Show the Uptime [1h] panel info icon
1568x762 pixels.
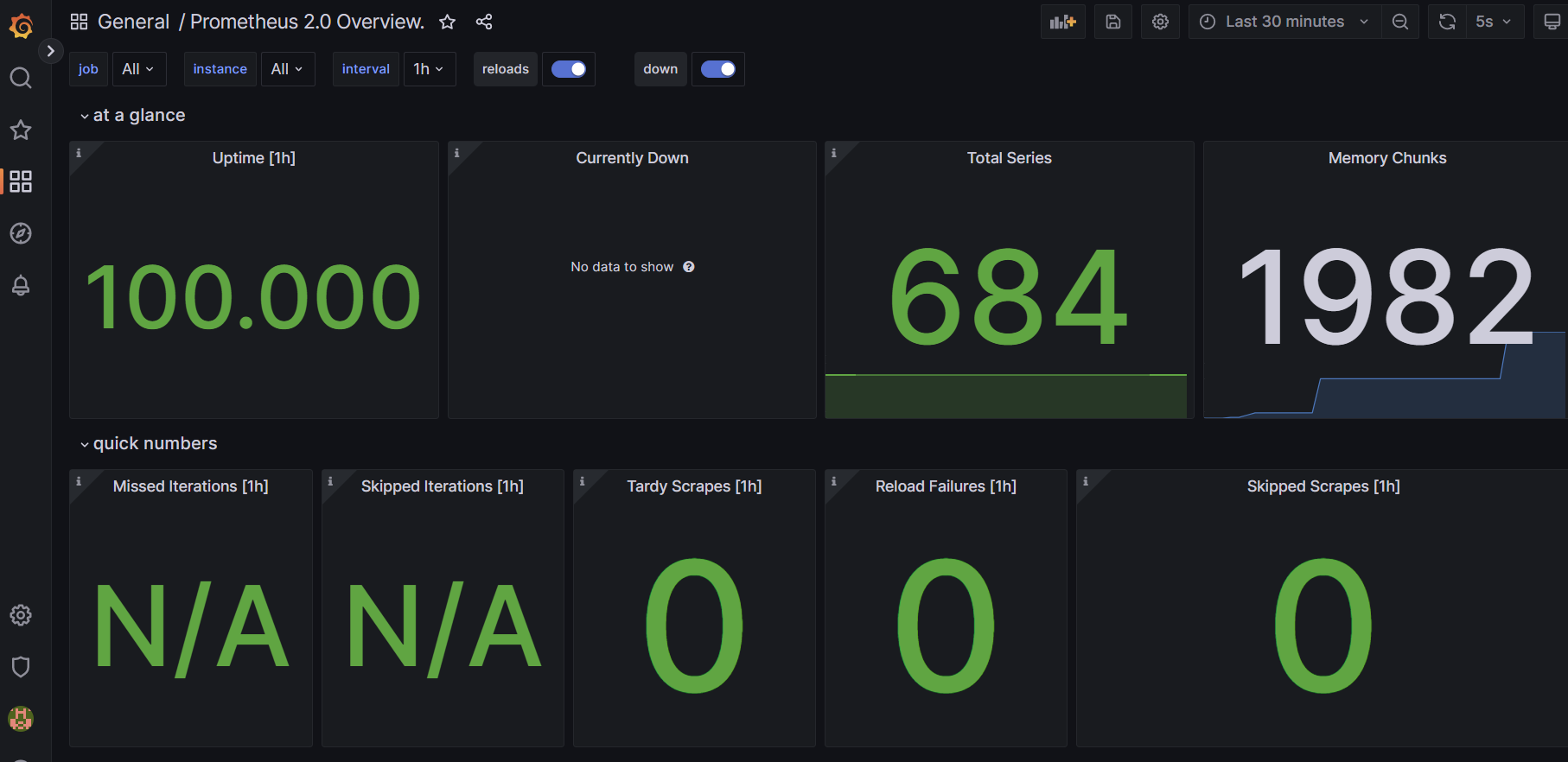coord(79,153)
